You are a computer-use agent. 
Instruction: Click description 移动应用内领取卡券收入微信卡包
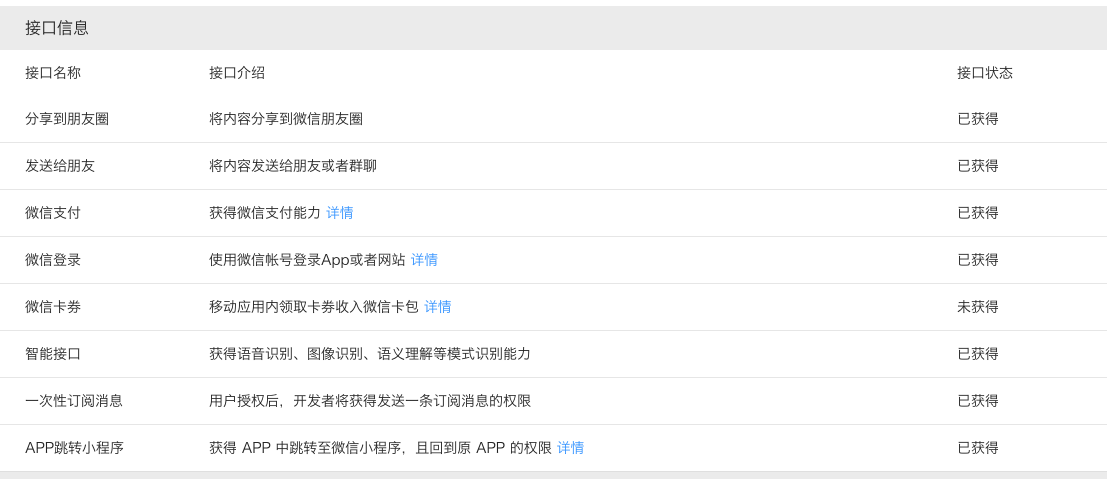314,307
